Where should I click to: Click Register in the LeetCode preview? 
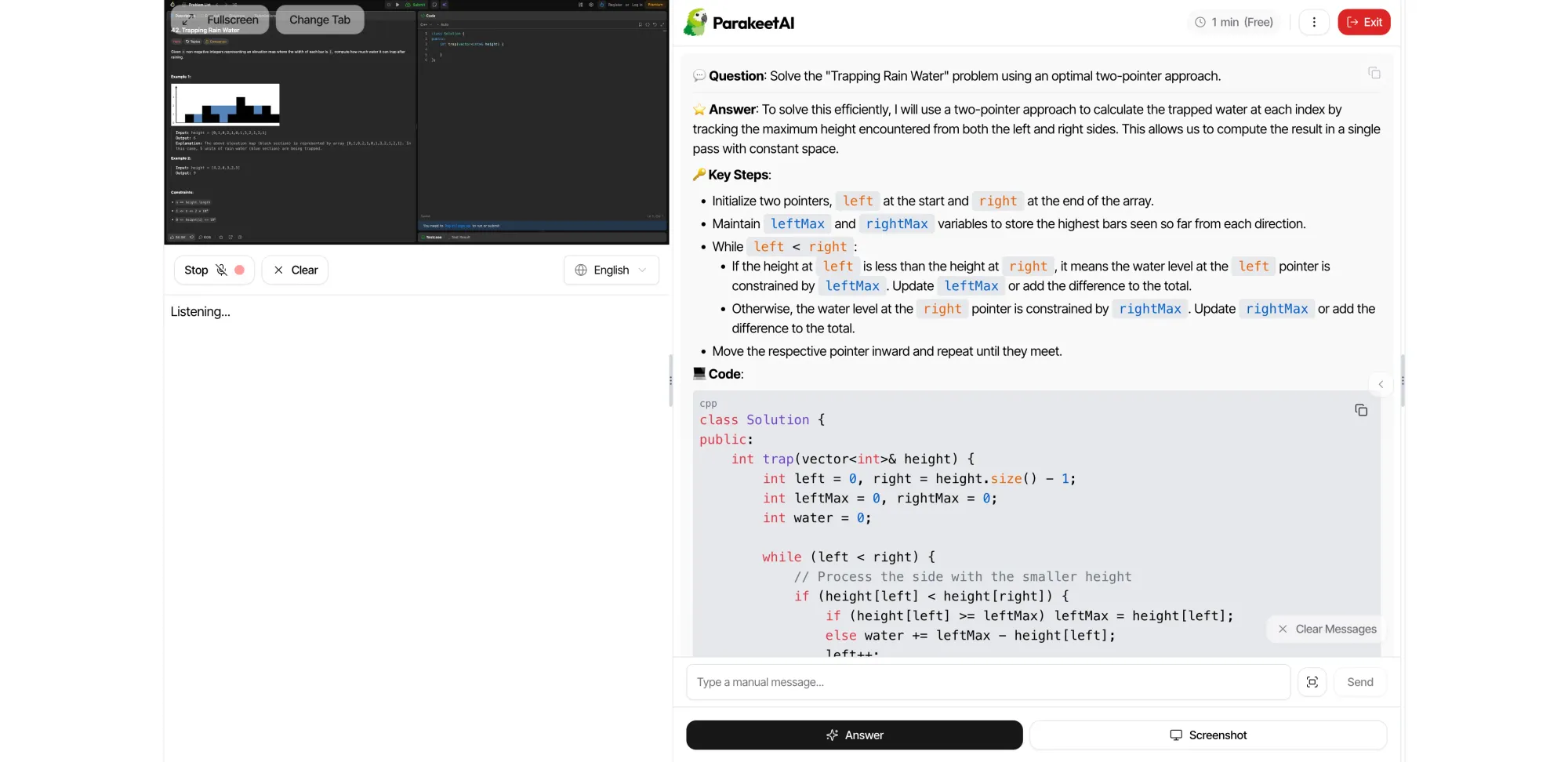[615, 5]
